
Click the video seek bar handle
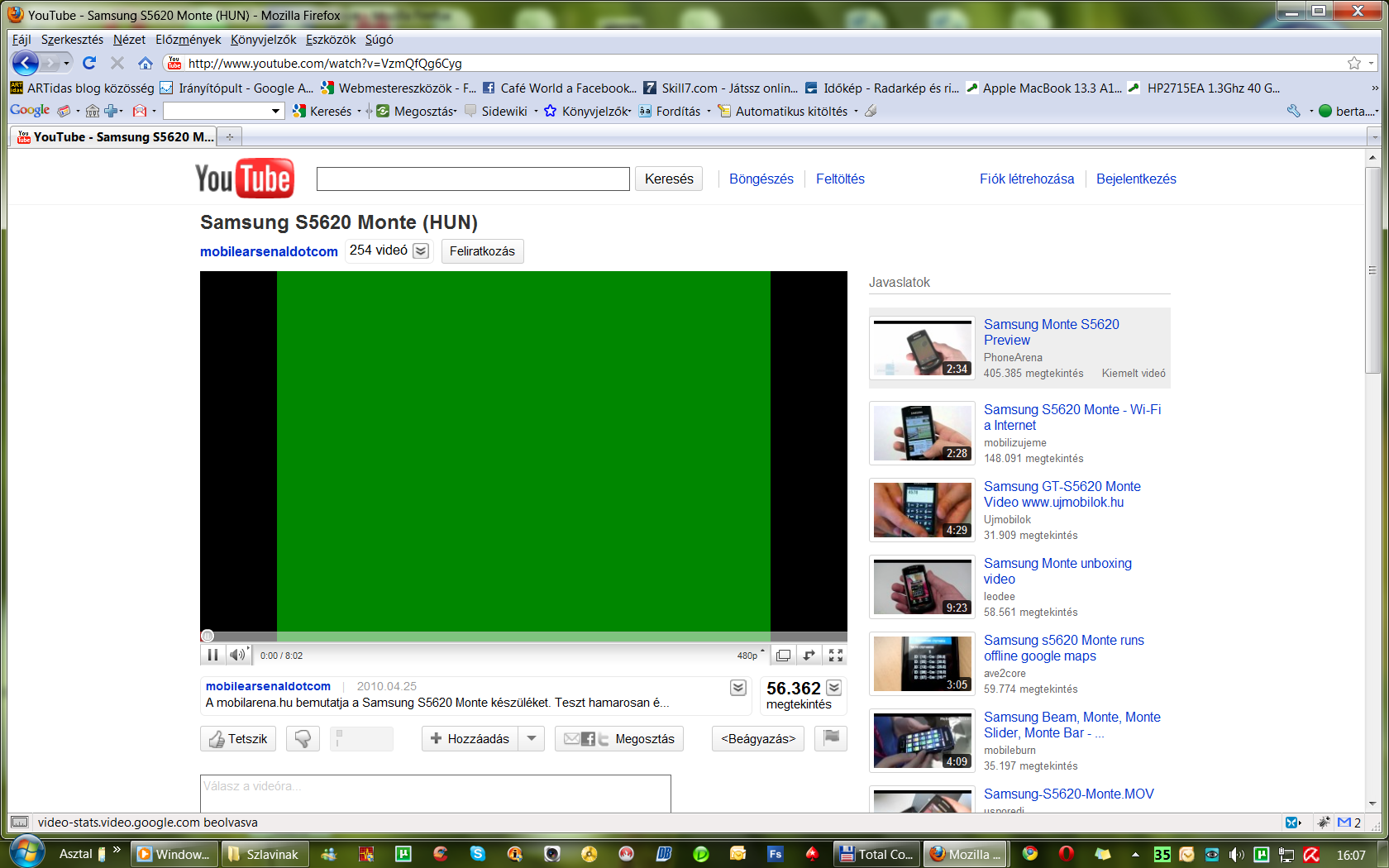(208, 636)
